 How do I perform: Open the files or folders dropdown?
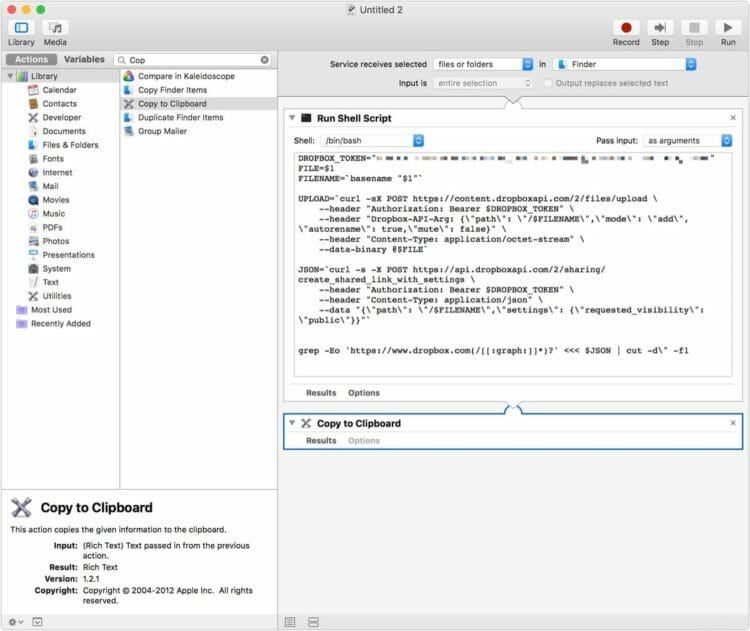coord(483,64)
